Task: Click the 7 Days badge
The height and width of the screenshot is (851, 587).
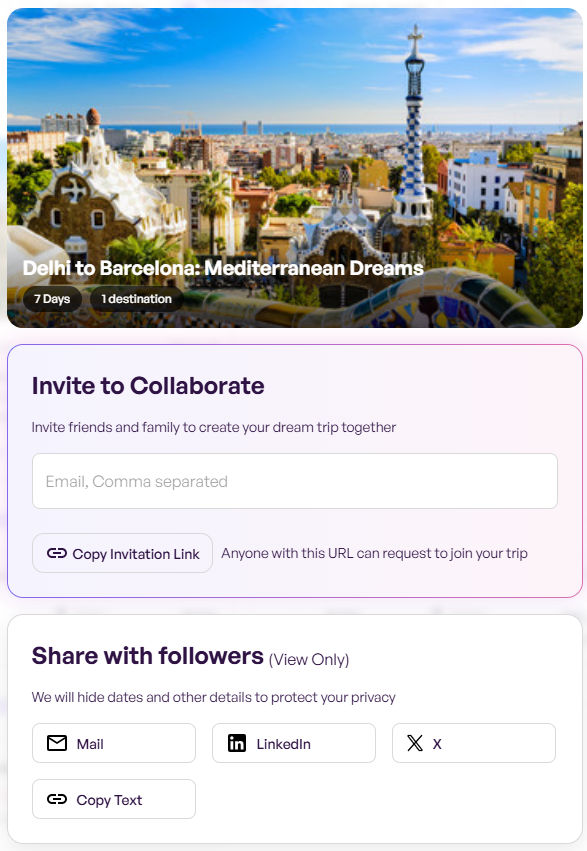Action: click(x=52, y=299)
